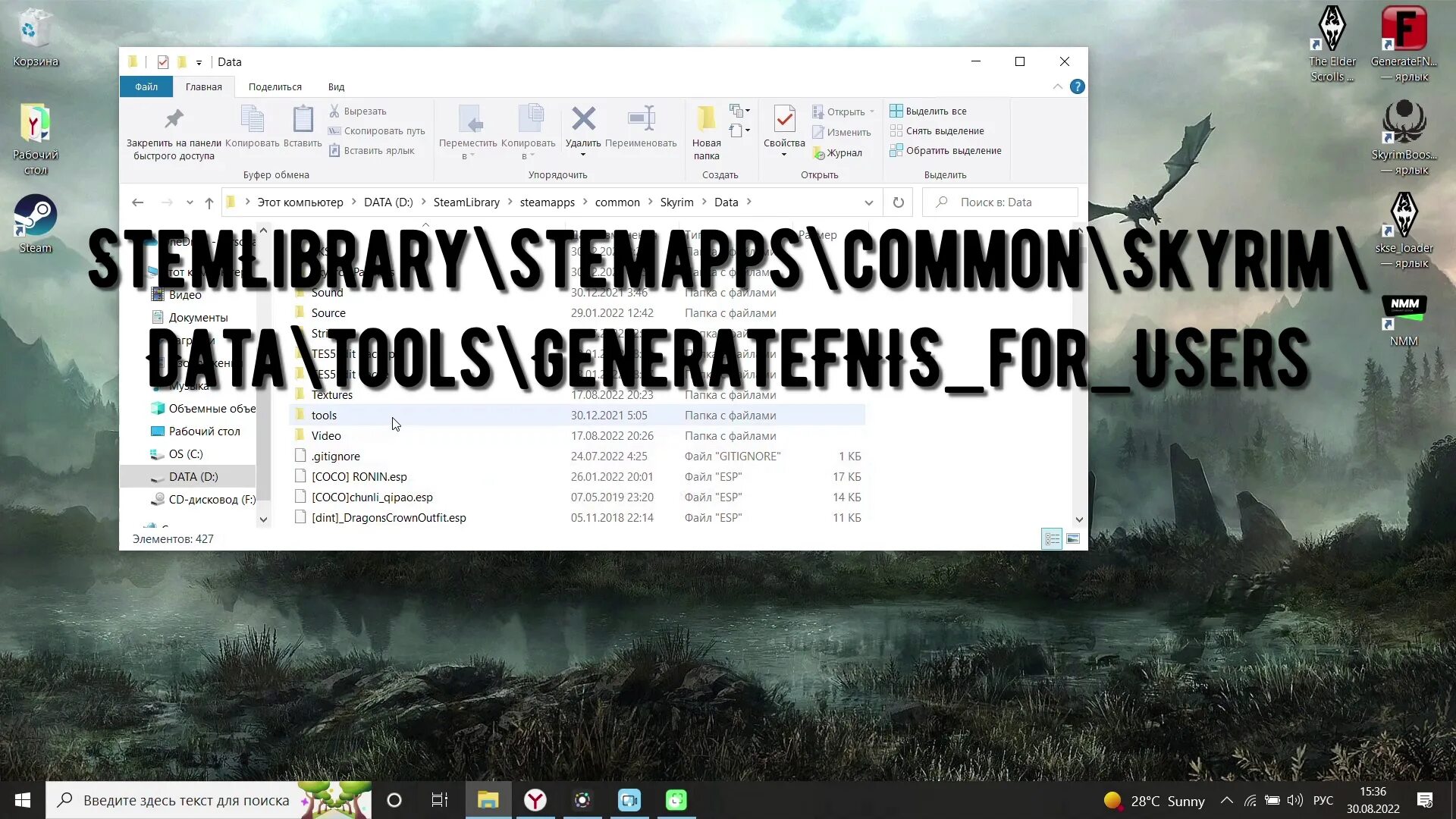Click Invert selection (Обратить выделение)
This screenshot has width=1456, height=819.
(x=953, y=151)
